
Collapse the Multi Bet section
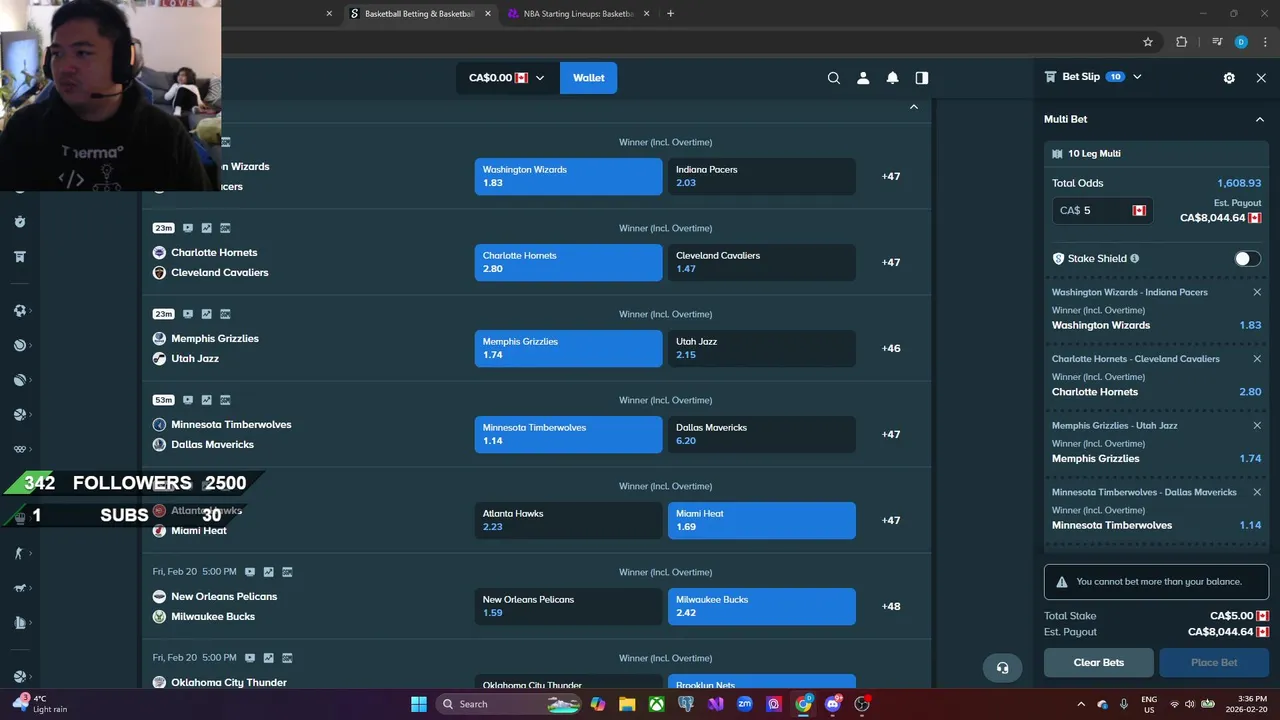pos(1259,119)
